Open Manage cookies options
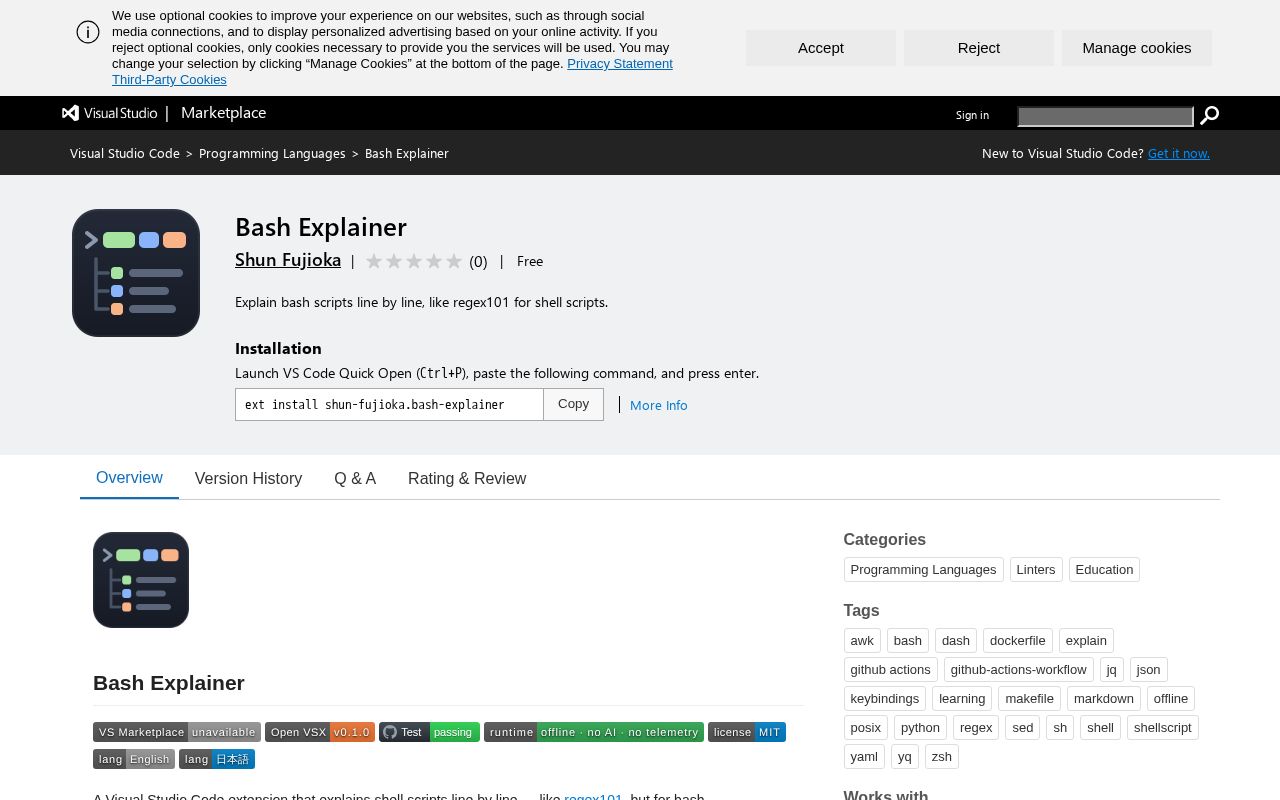 [x=1137, y=48]
